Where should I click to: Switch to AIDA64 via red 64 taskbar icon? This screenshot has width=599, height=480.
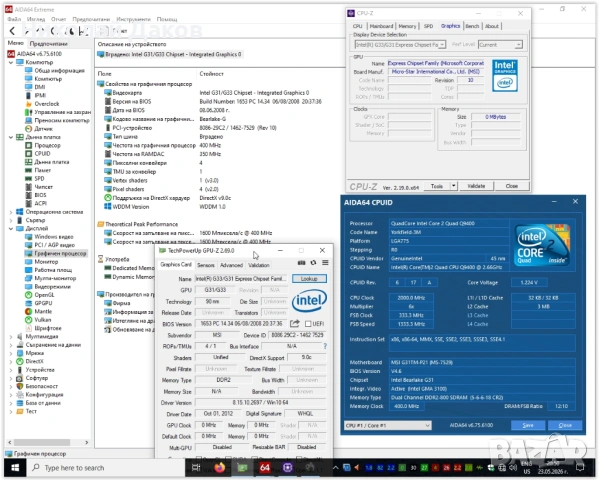[x=265, y=468]
